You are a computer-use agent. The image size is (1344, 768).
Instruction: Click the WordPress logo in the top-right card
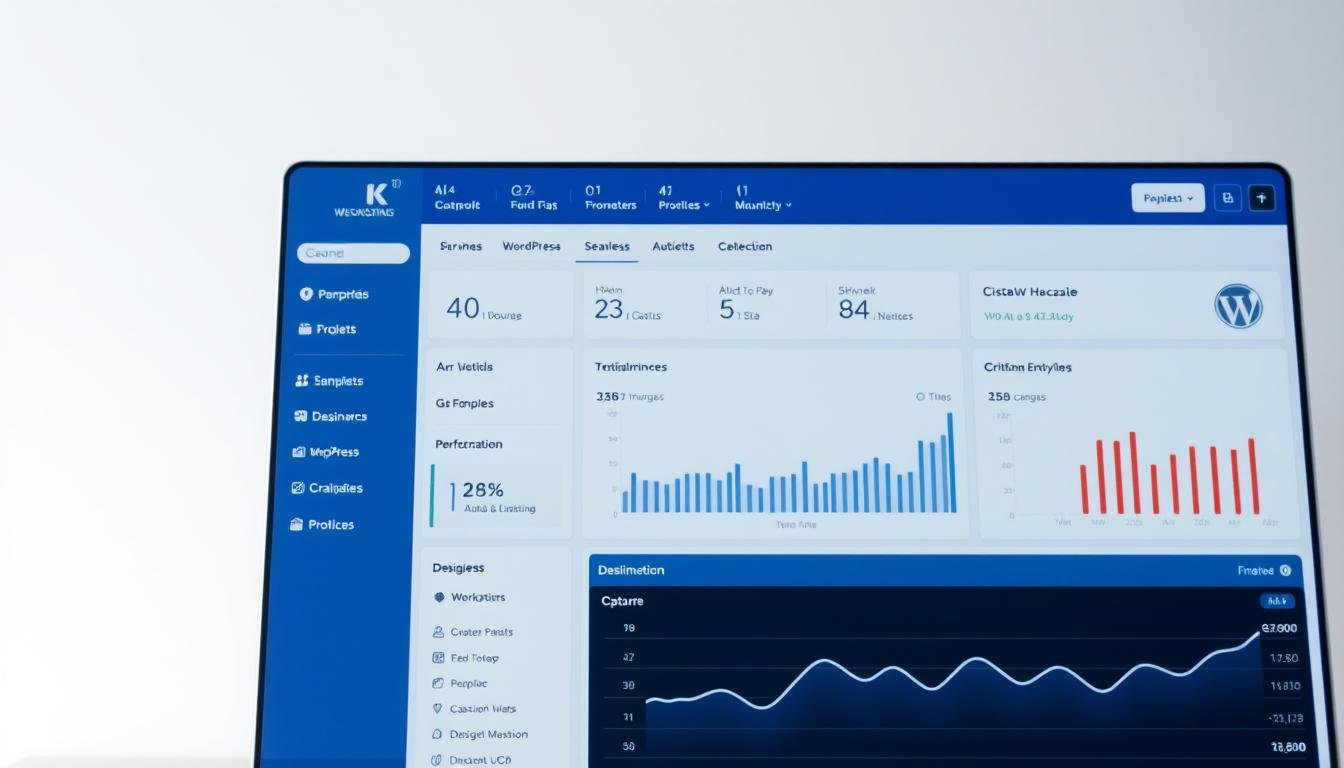coord(1238,306)
